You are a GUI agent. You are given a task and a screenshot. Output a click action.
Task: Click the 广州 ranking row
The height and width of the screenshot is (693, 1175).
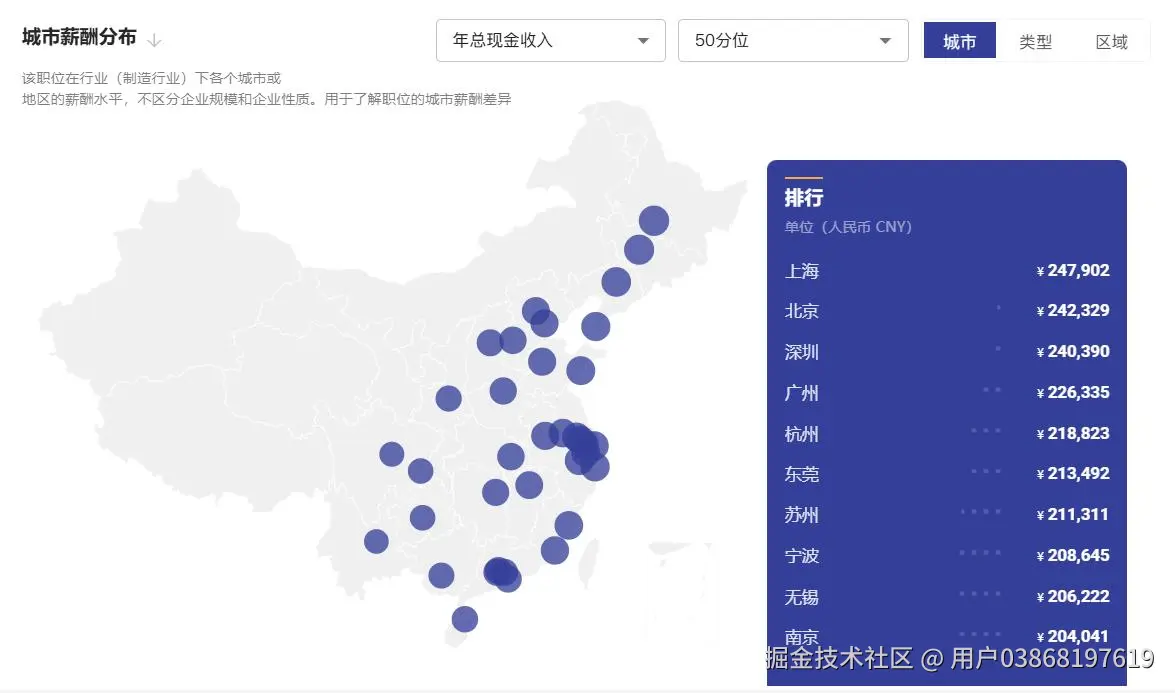coord(946,393)
